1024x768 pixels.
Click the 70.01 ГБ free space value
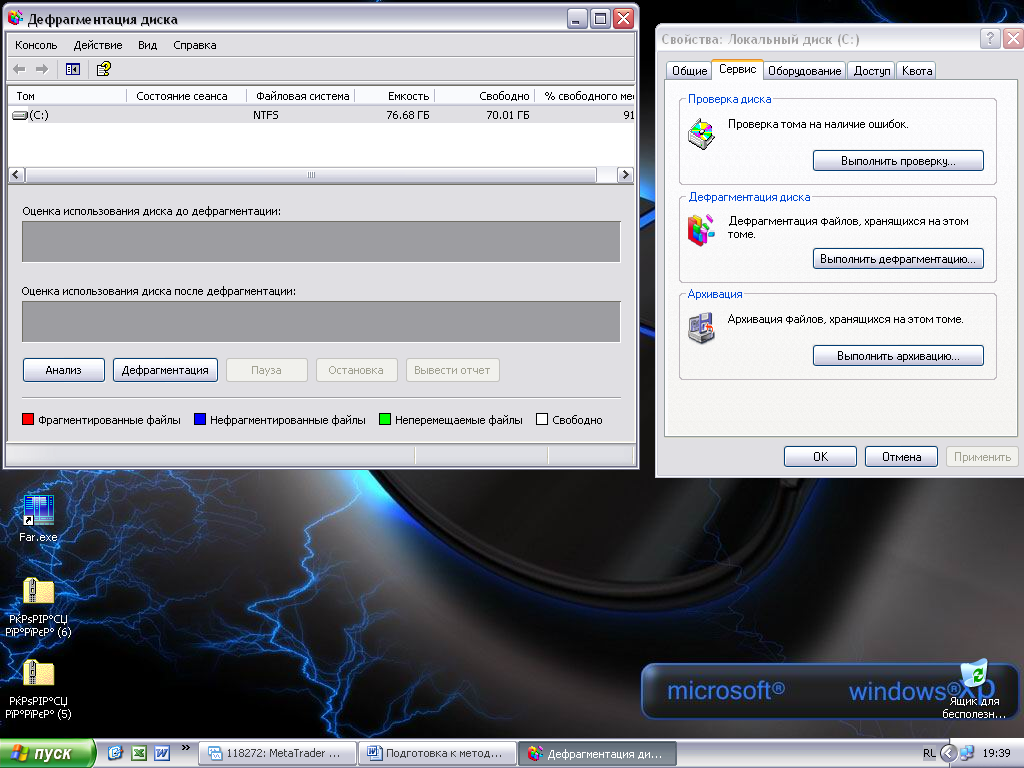(x=507, y=115)
